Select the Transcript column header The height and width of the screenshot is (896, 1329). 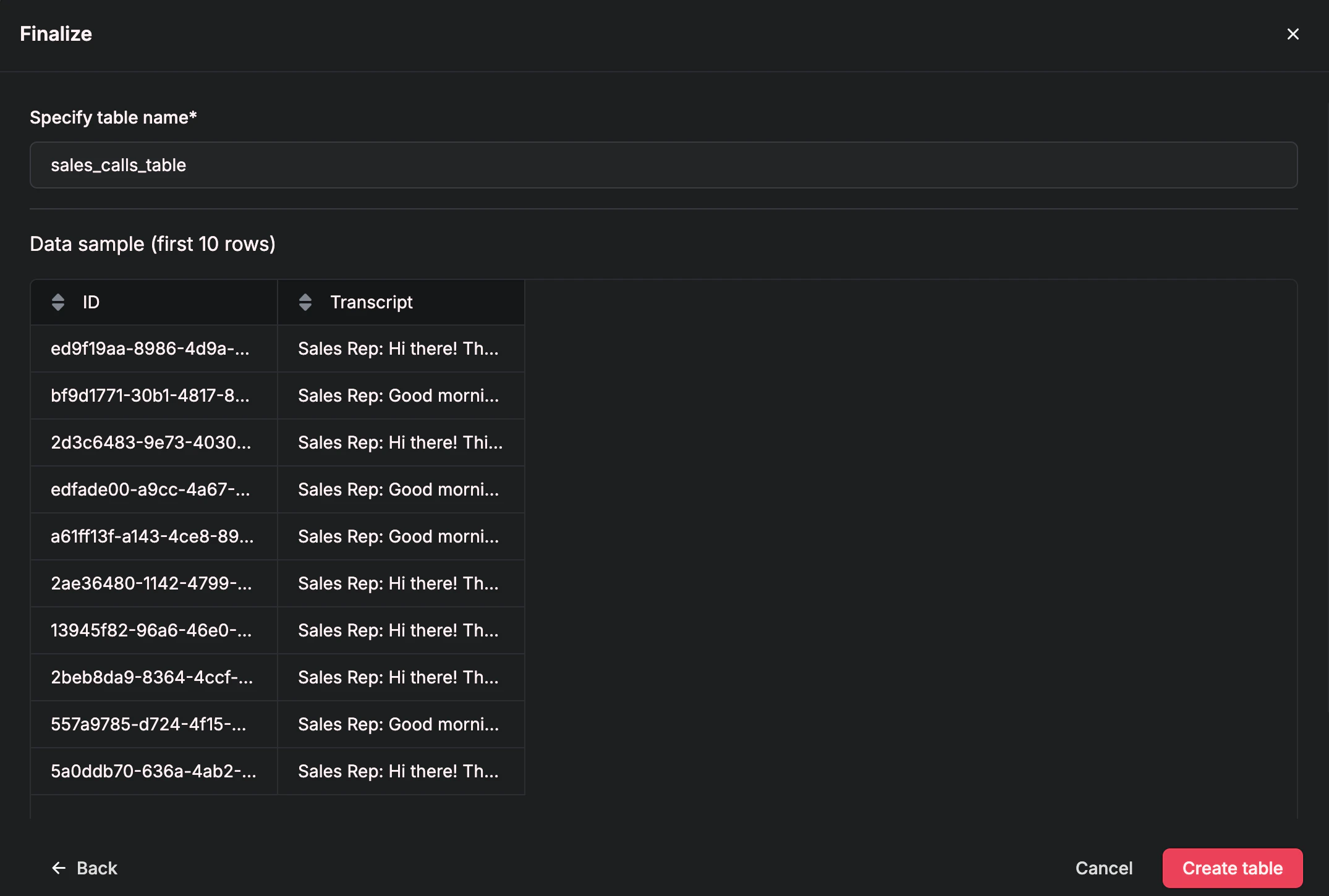[372, 302]
